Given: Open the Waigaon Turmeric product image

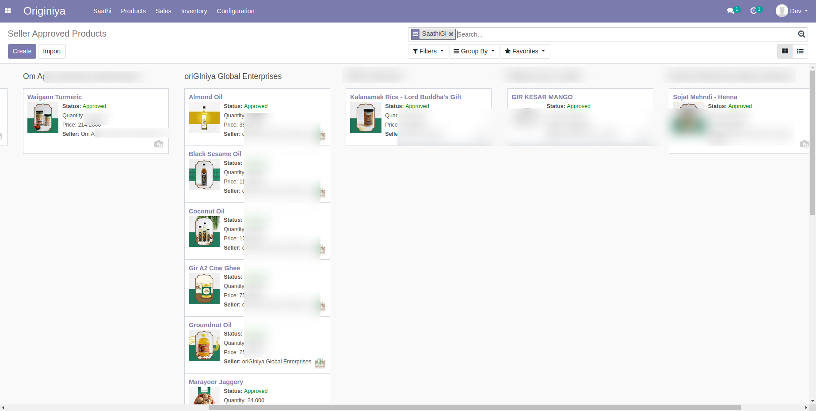Looking at the screenshot, I should click(43, 117).
